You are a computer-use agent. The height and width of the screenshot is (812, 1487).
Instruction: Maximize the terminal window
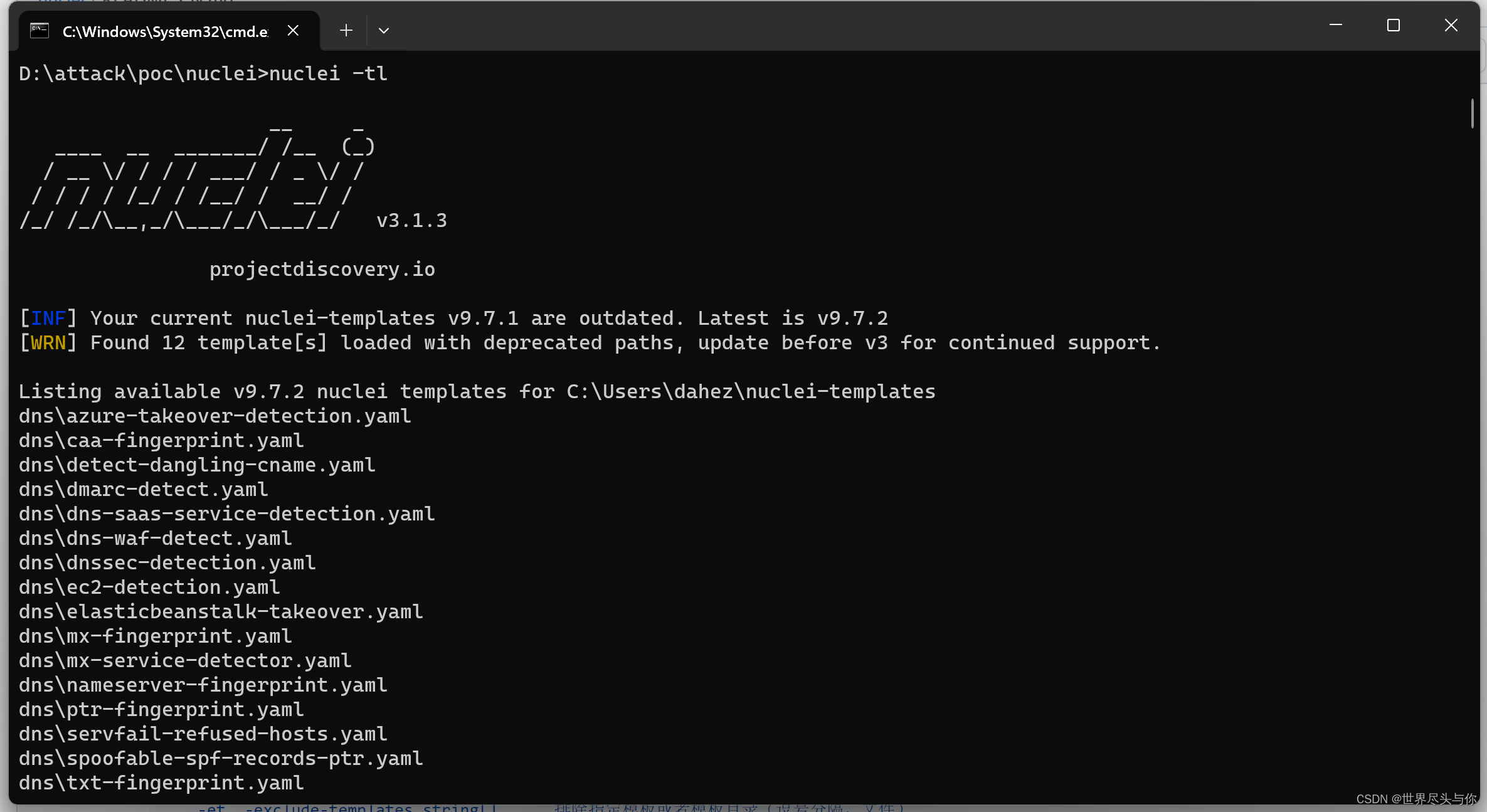click(1394, 25)
